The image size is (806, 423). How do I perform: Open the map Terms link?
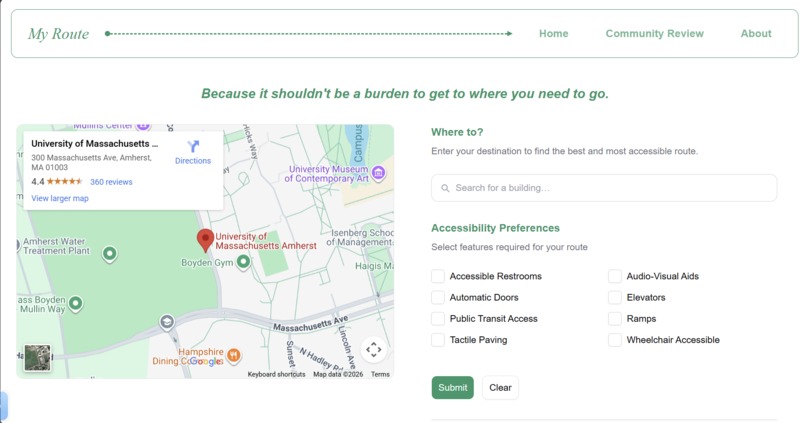(380, 374)
